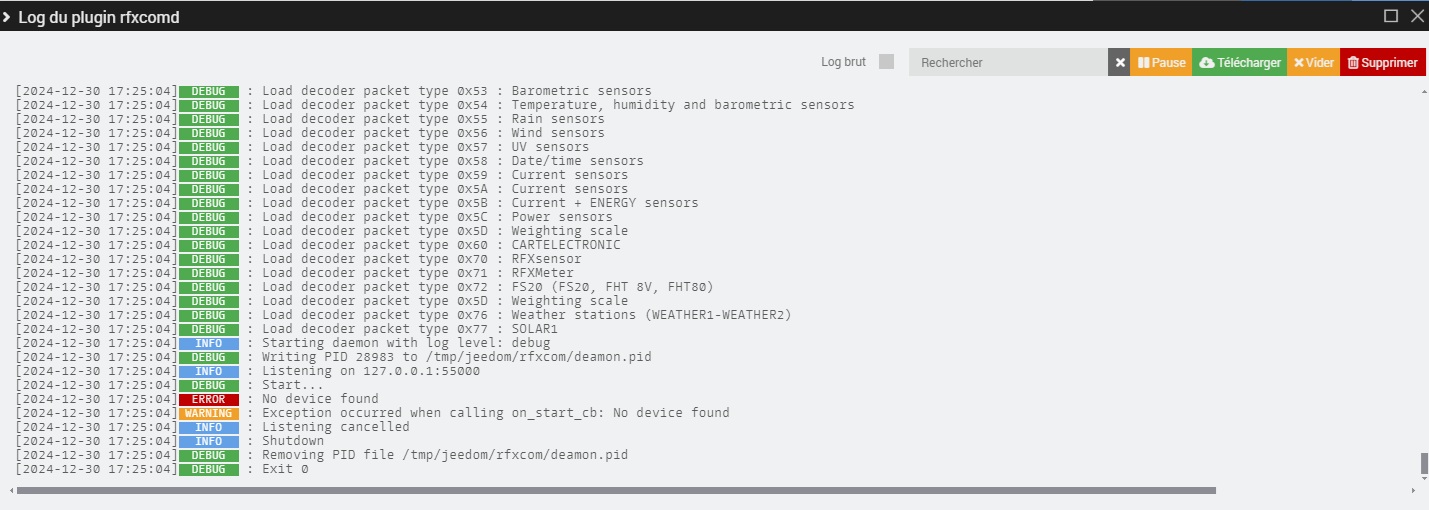This screenshot has width=1429, height=510.
Task: Click the orange WARNING level badge
Action: pyautogui.click(x=209, y=413)
